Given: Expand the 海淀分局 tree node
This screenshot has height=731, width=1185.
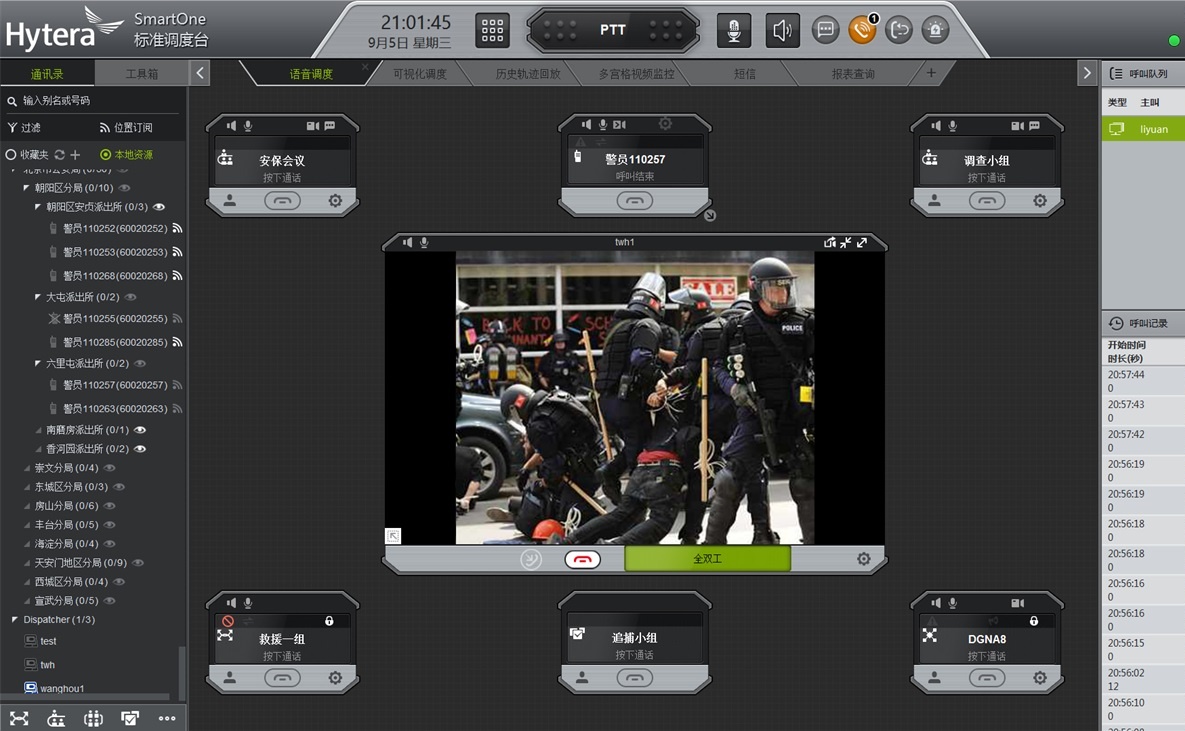Looking at the screenshot, I should [x=27, y=544].
